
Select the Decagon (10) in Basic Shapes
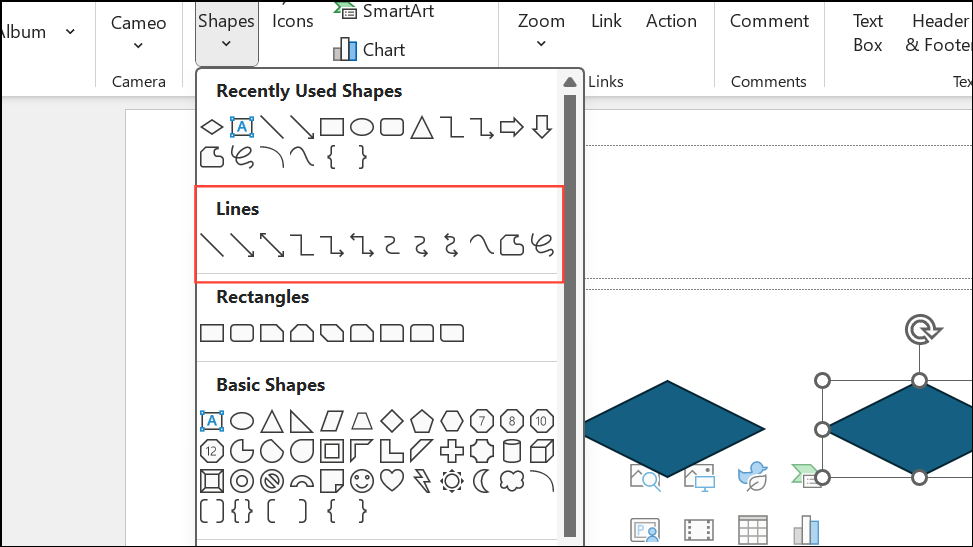click(542, 421)
